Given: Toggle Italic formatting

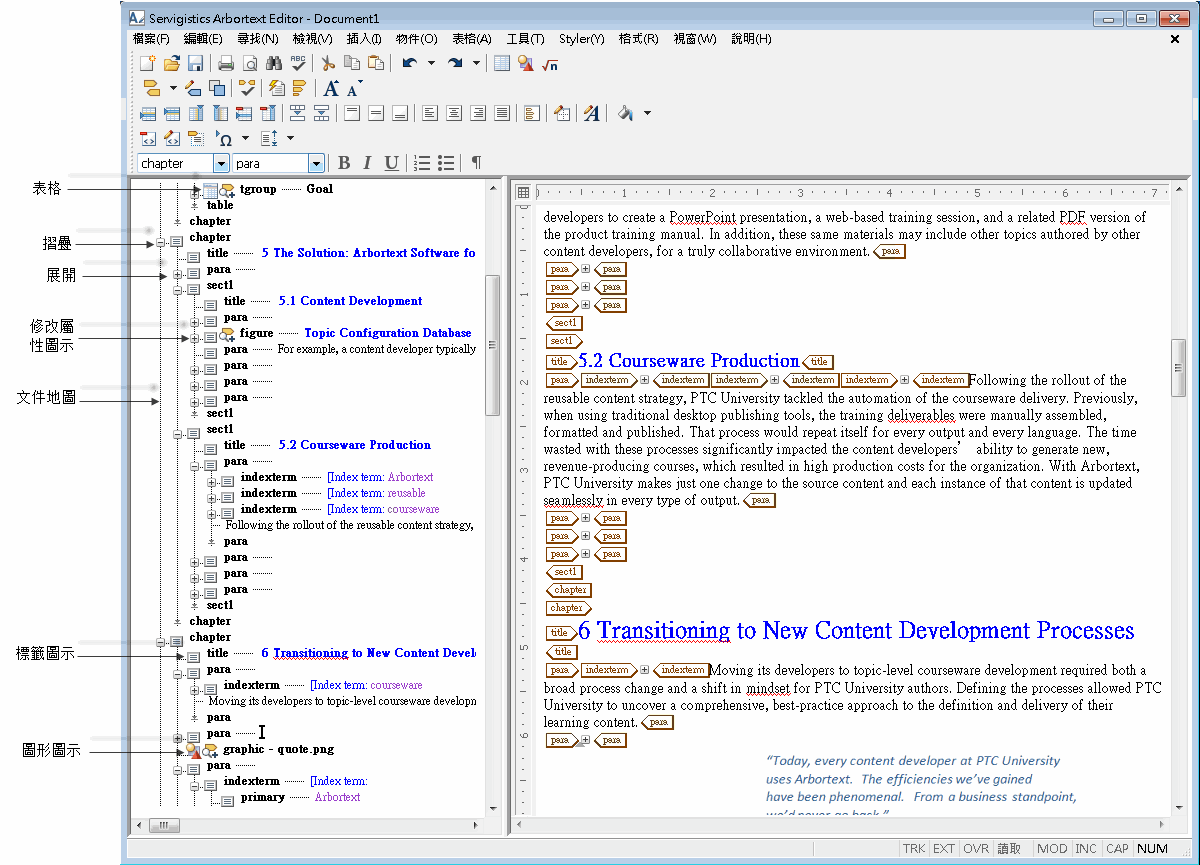Looking at the screenshot, I should (x=367, y=163).
